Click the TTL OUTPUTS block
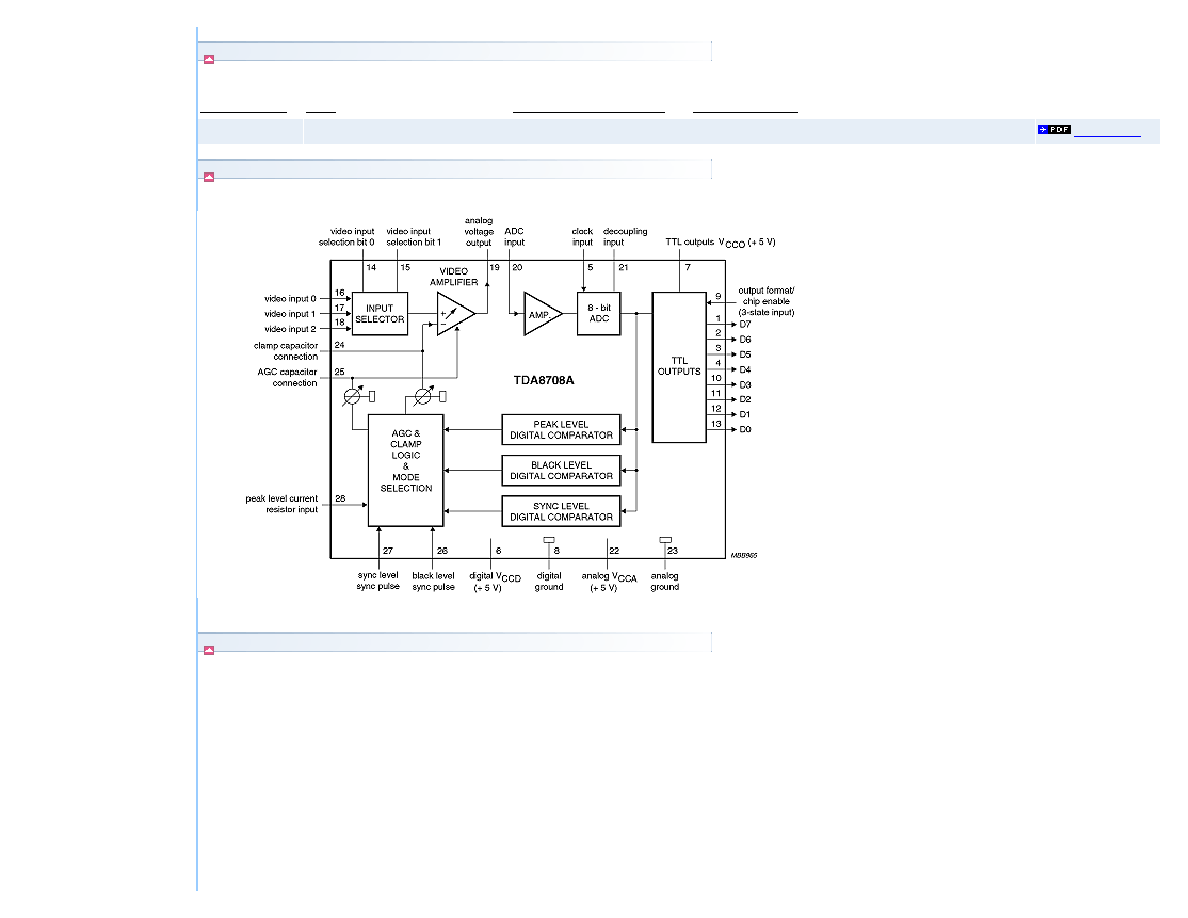The width and height of the screenshot is (1188, 918). pos(679,367)
